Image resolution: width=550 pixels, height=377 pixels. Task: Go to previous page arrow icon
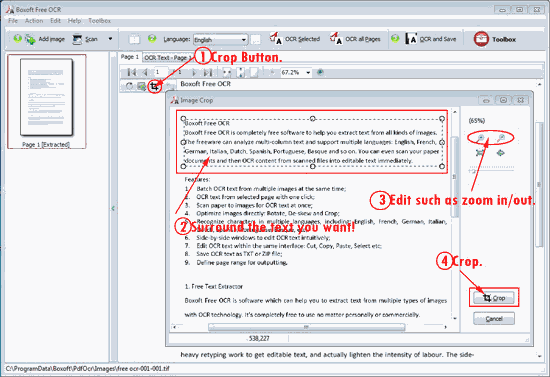[145, 73]
